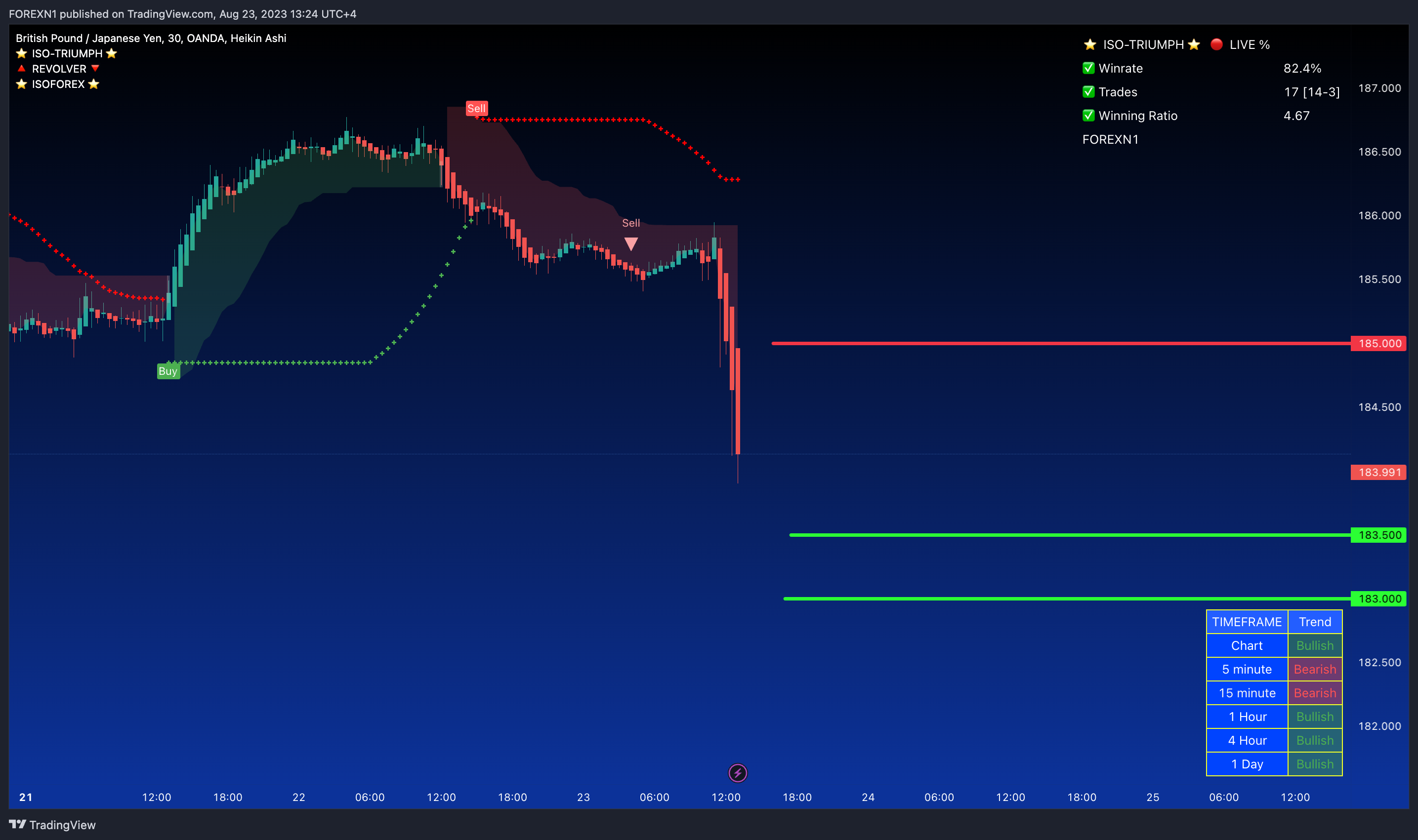Select the ISOFOREX indicator legend
The image size is (1418, 840).
tap(58, 84)
